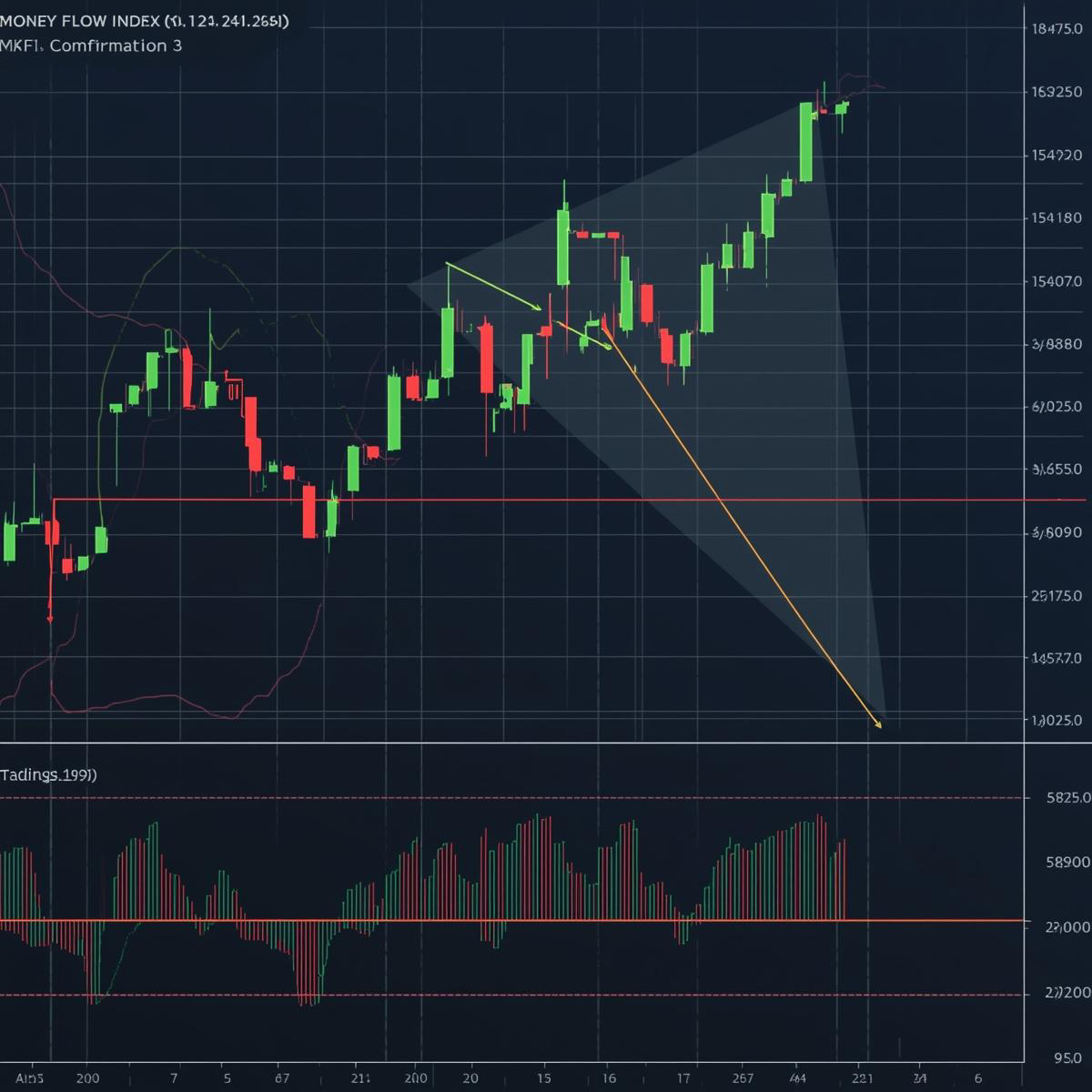This screenshot has height=1092, width=1092.
Task: Click the Tadings label in the lower panel
Action: [x=47, y=775]
